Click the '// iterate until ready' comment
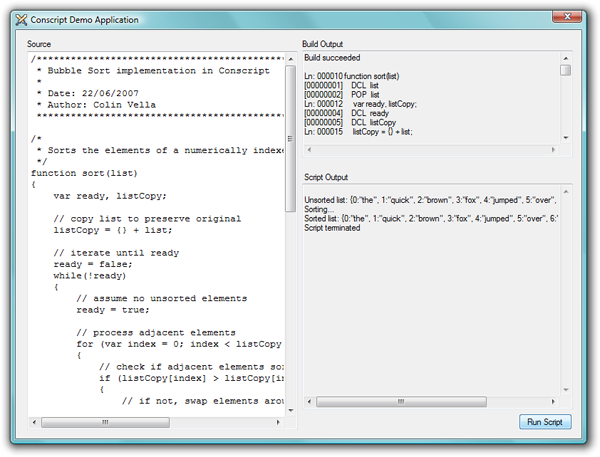Image resolution: width=600 pixels, height=457 pixels. tap(116, 253)
